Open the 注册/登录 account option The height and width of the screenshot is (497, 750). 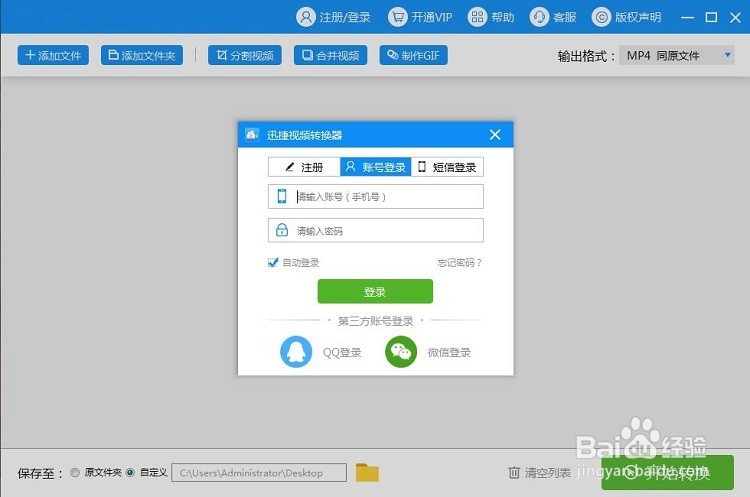333,17
